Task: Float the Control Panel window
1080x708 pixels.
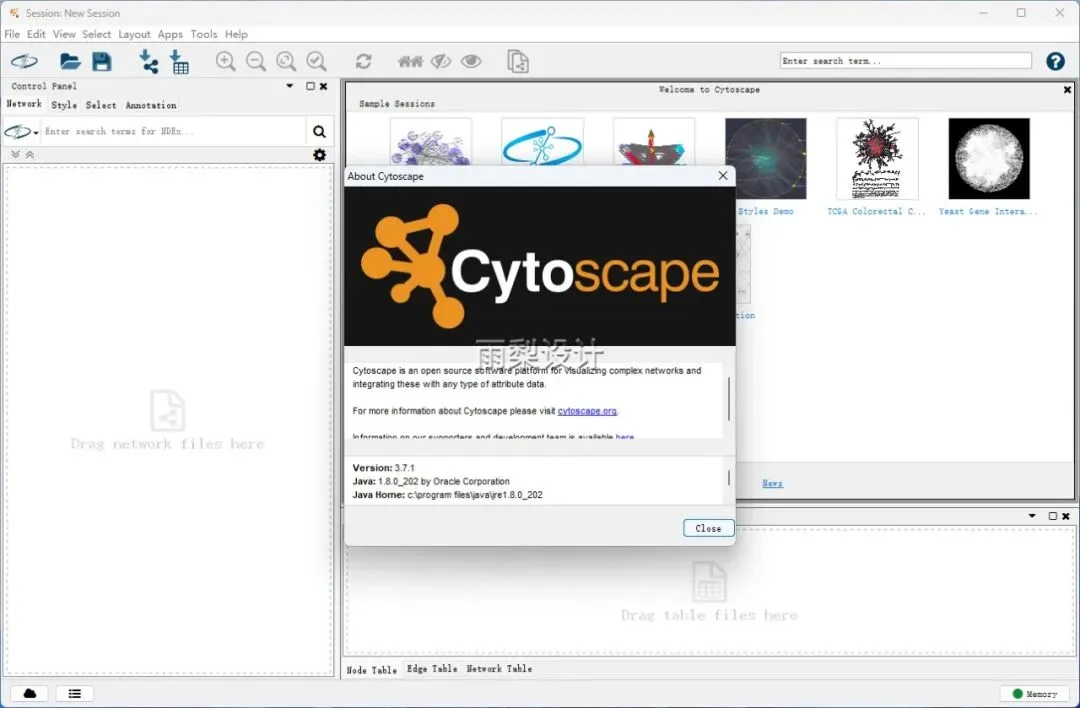Action: tap(310, 86)
